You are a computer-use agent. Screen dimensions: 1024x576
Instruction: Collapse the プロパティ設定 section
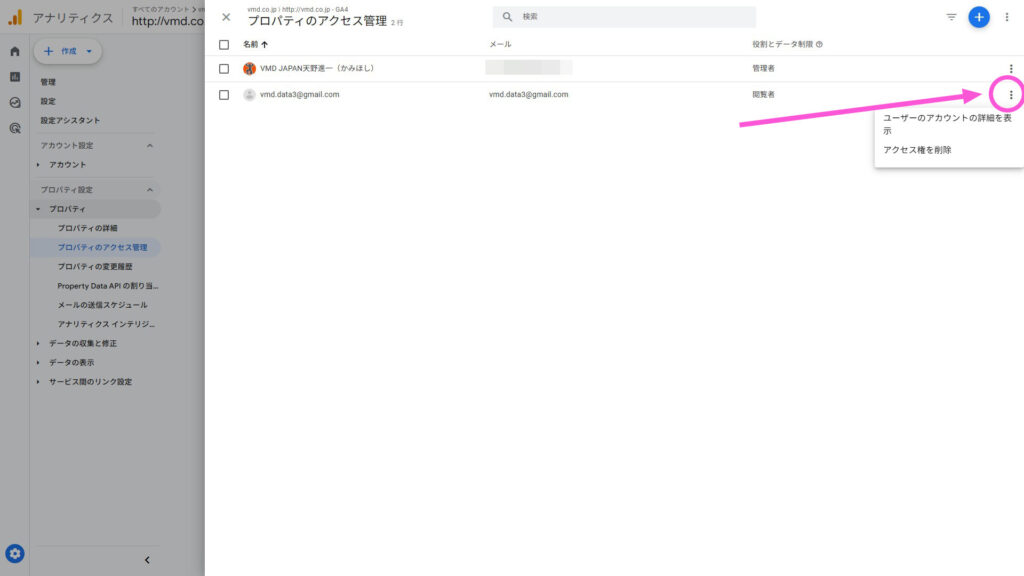point(152,189)
